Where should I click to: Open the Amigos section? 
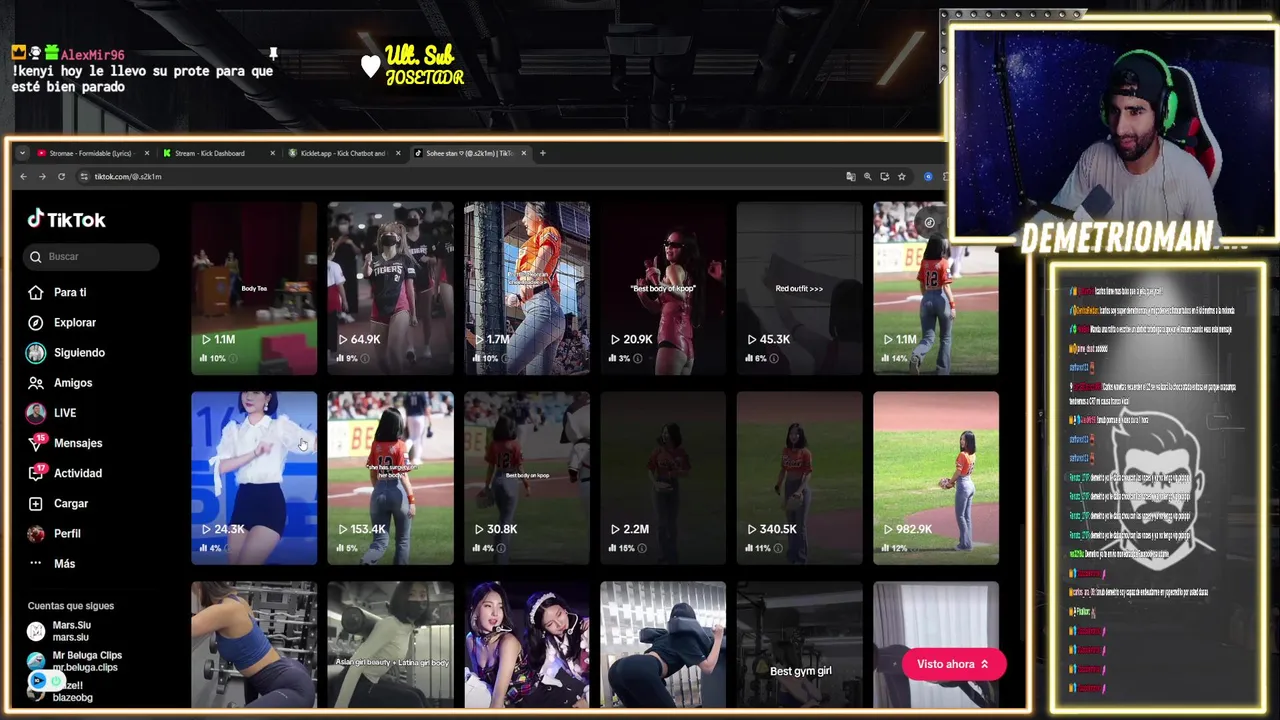tap(73, 383)
